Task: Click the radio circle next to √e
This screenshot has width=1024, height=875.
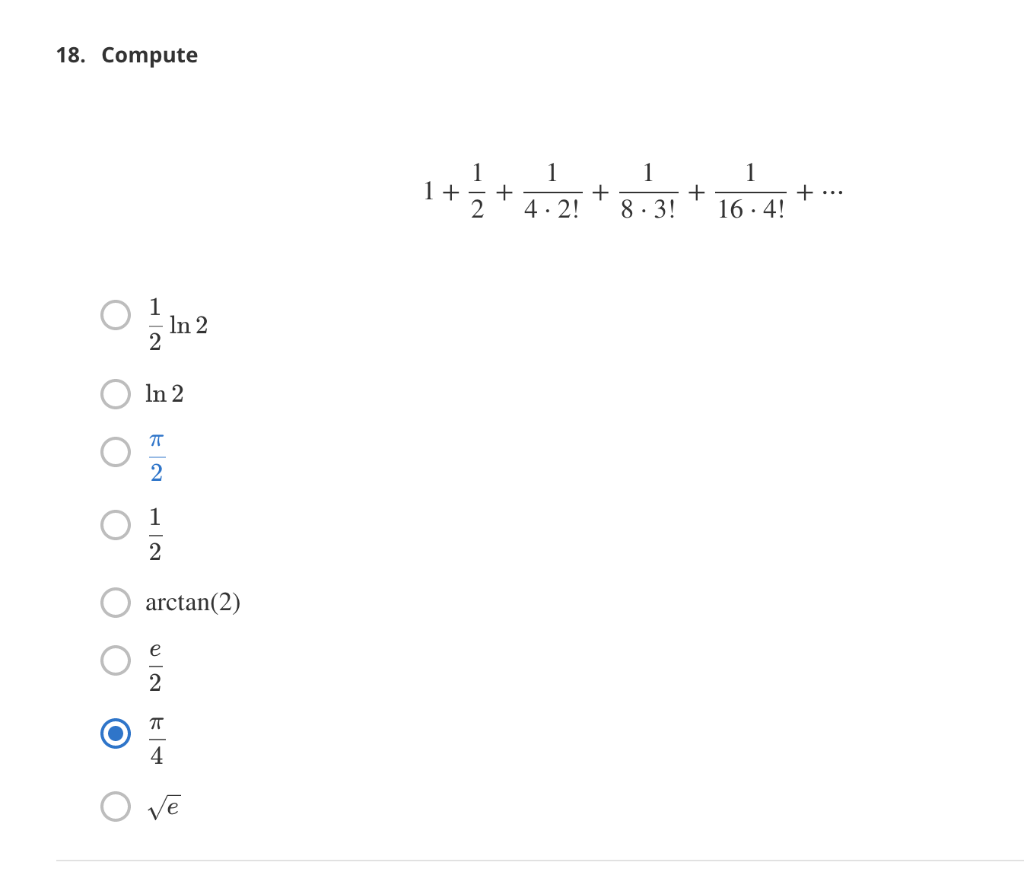Action: point(116,805)
